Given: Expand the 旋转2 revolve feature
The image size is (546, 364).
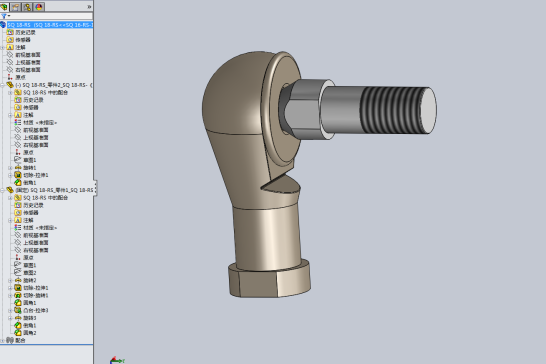Looking at the screenshot, I should click(10, 280).
